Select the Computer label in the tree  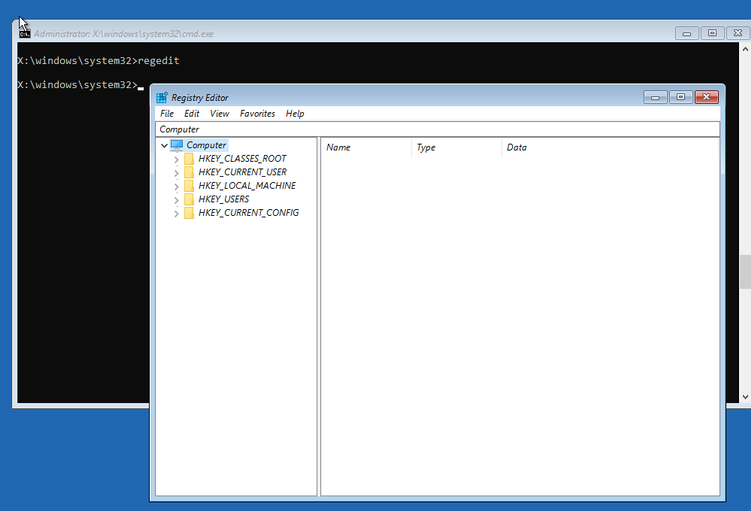[206, 145]
